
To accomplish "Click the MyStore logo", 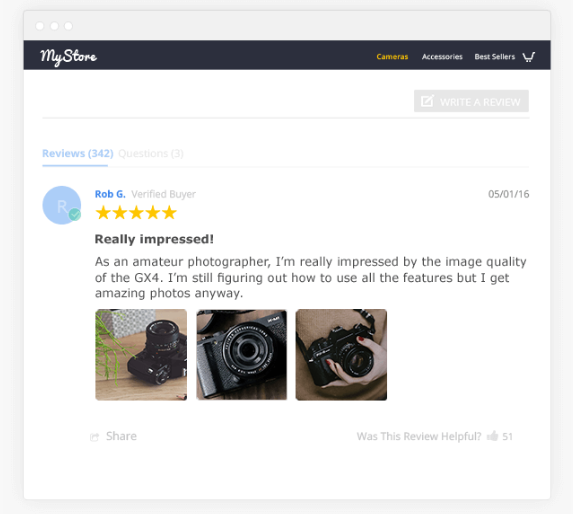I will point(68,57).
